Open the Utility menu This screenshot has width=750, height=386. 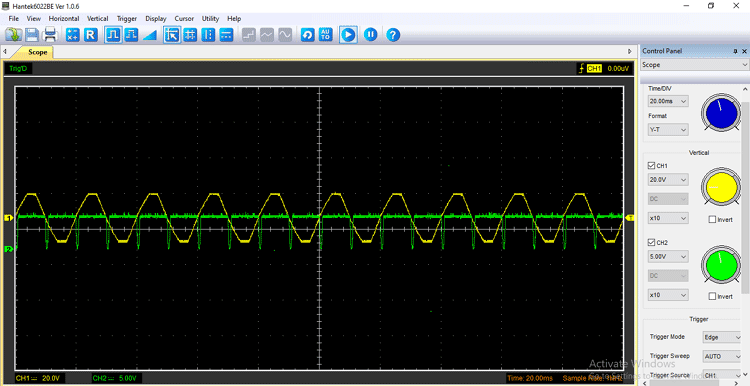[x=210, y=19]
